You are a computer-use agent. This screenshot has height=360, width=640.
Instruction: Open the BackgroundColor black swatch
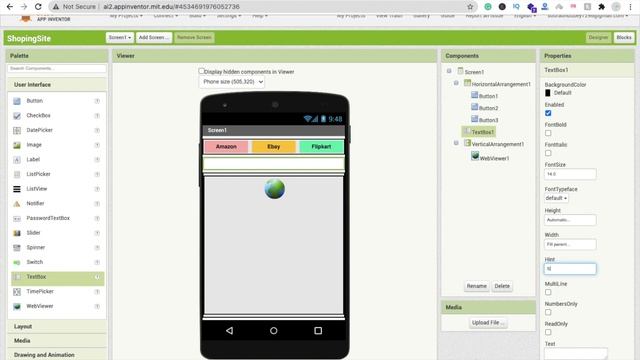(548, 93)
